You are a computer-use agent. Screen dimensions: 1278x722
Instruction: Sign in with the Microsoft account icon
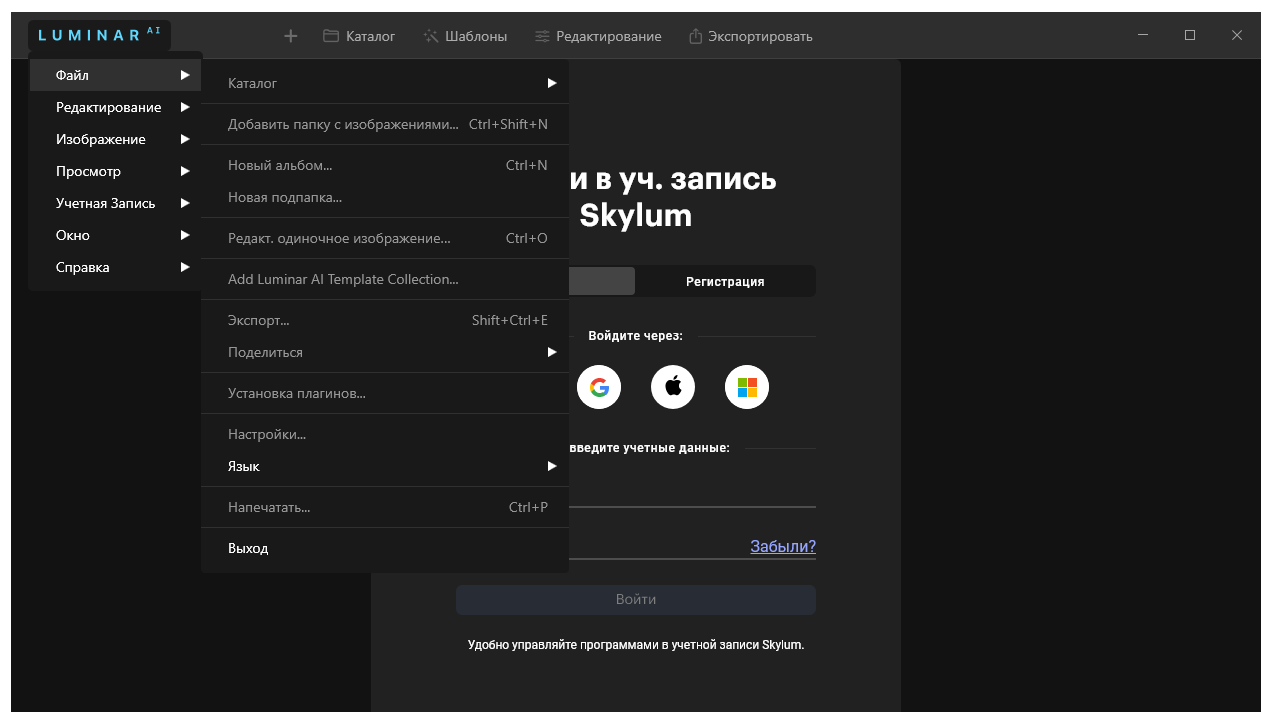click(x=746, y=387)
